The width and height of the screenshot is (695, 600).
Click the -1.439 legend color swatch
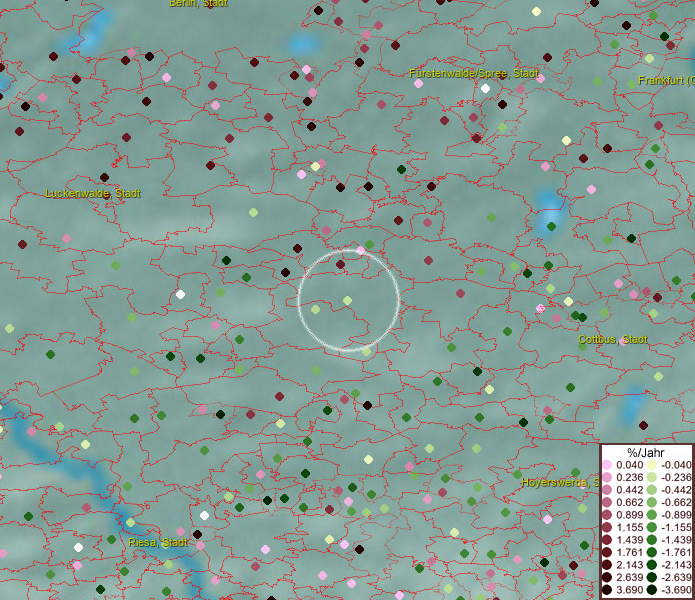coord(652,540)
